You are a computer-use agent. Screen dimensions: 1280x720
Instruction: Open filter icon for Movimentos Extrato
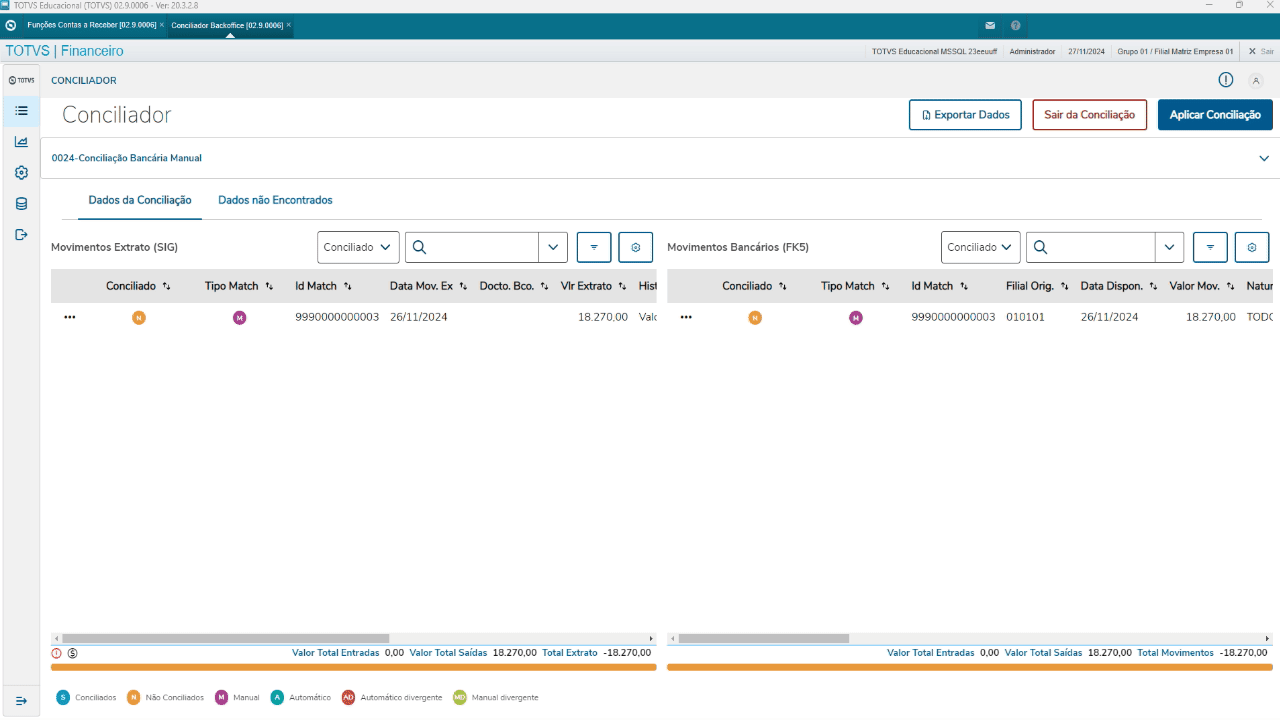(594, 247)
